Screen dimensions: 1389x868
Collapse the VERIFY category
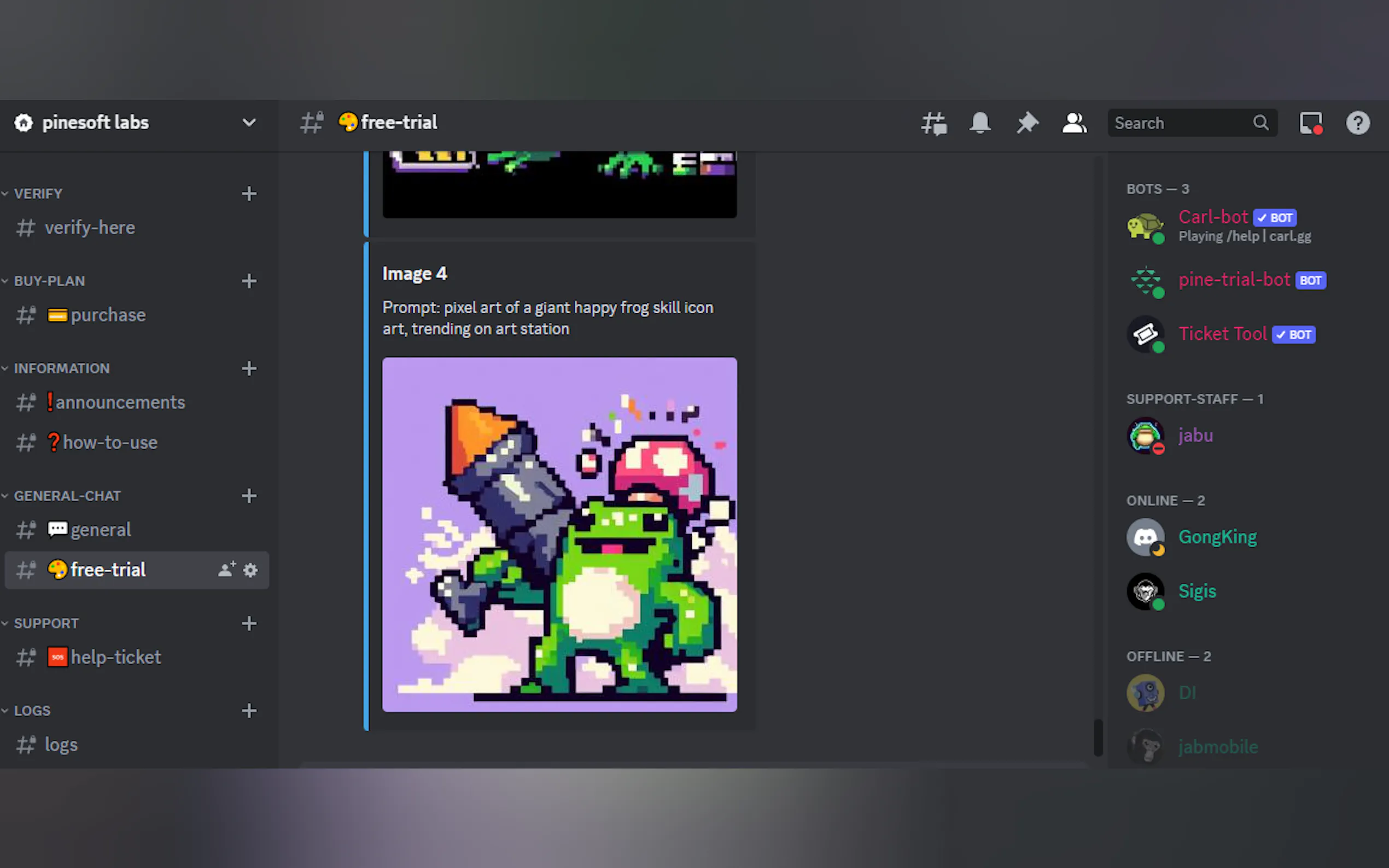point(38,193)
